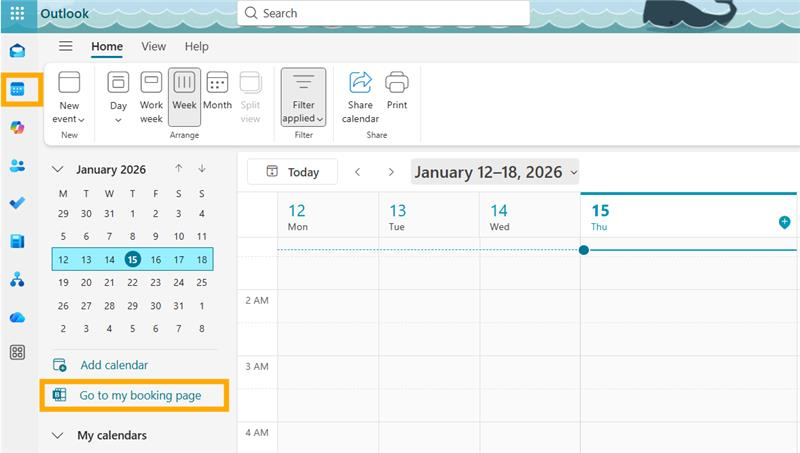Screen dimensions: 800x453
Task: Select January 9 in mini calendar
Action: click(x=156, y=236)
